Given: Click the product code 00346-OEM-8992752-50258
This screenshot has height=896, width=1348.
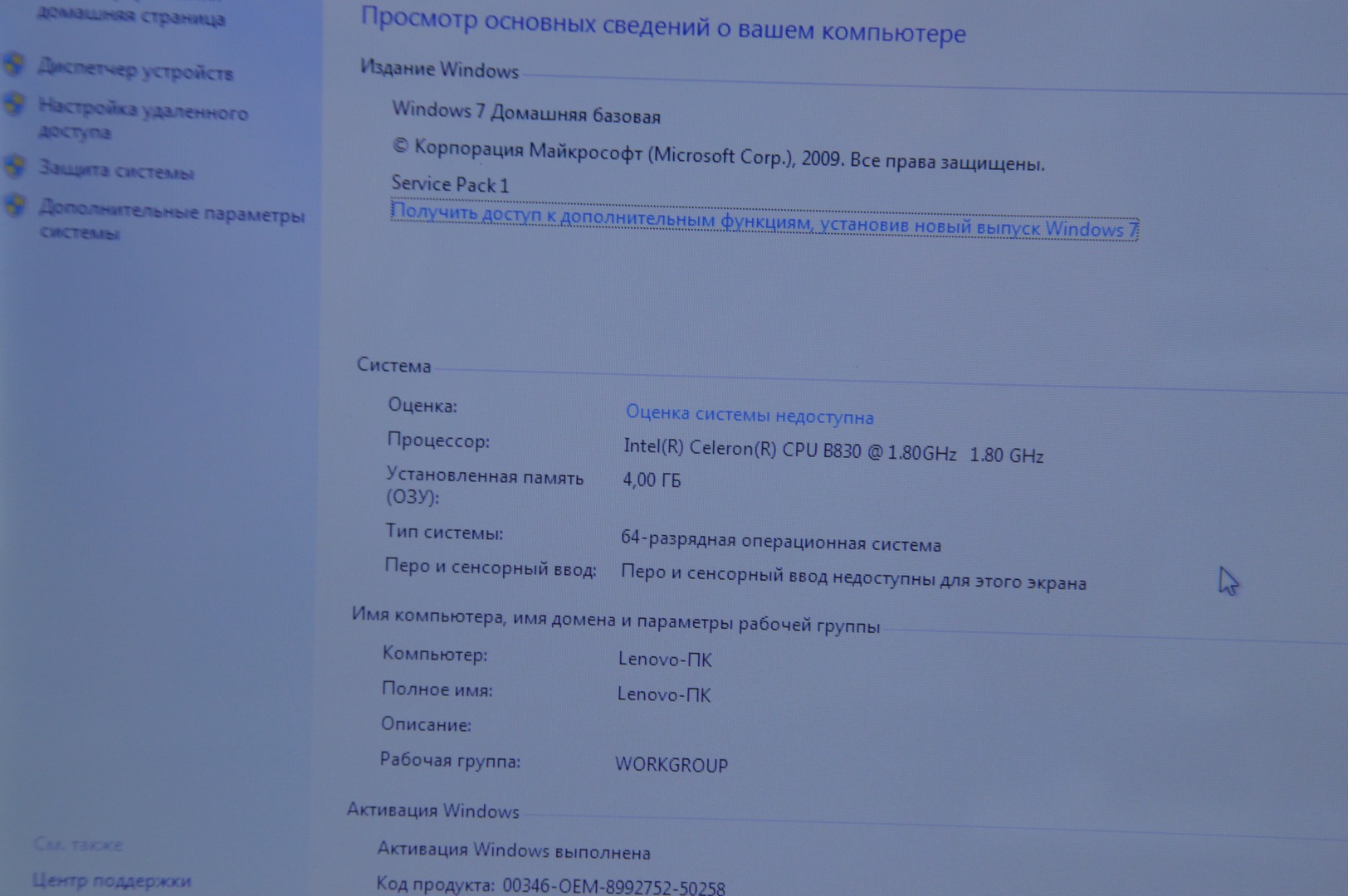Looking at the screenshot, I should pyautogui.click(x=613, y=886).
